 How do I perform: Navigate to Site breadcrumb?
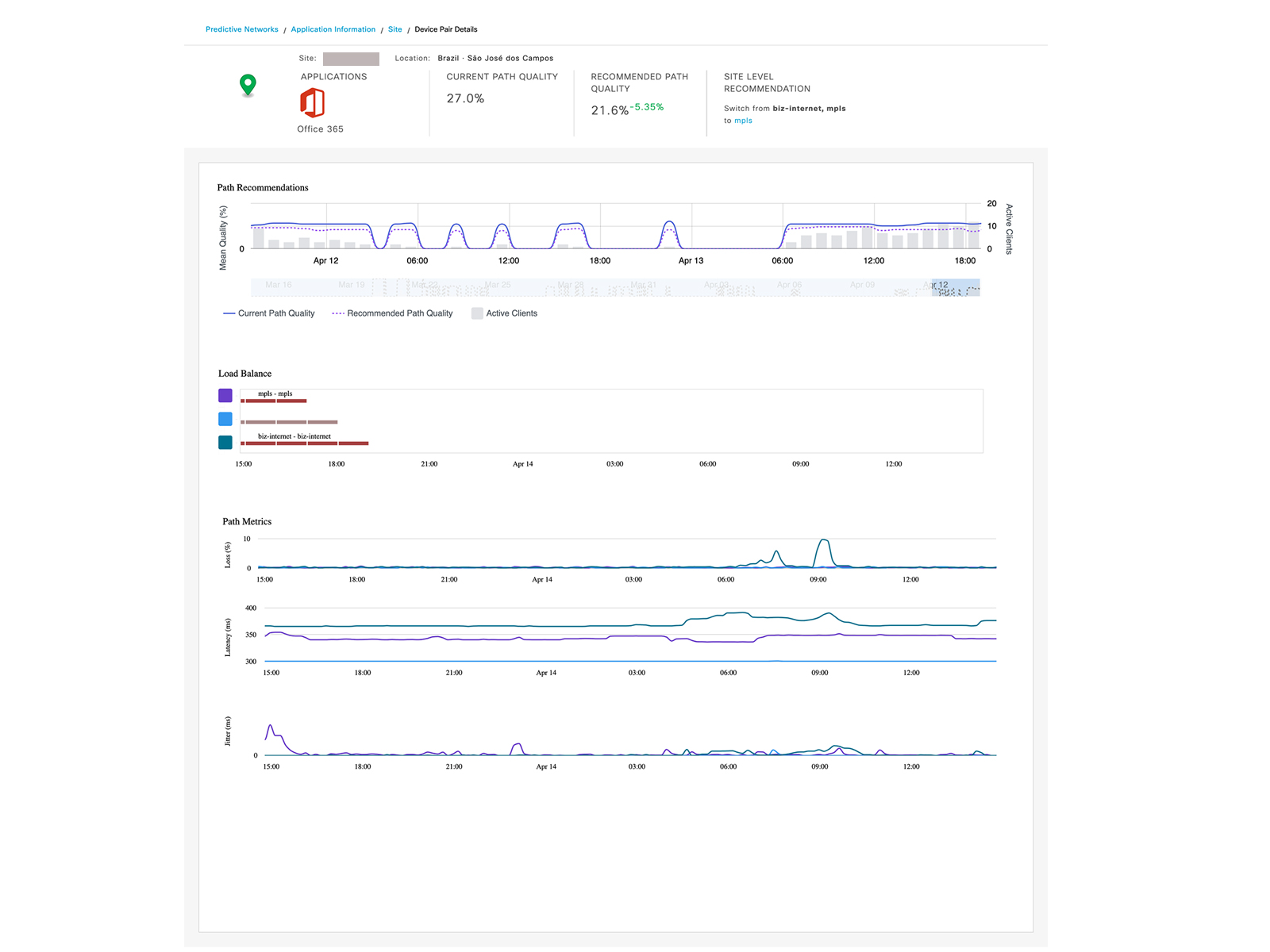click(394, 29)
